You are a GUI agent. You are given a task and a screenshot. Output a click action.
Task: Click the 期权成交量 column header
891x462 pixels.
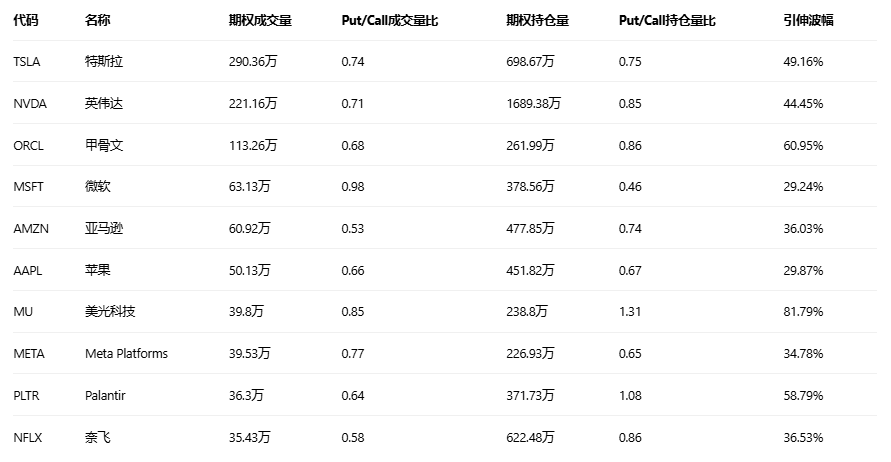coord(260,20)
